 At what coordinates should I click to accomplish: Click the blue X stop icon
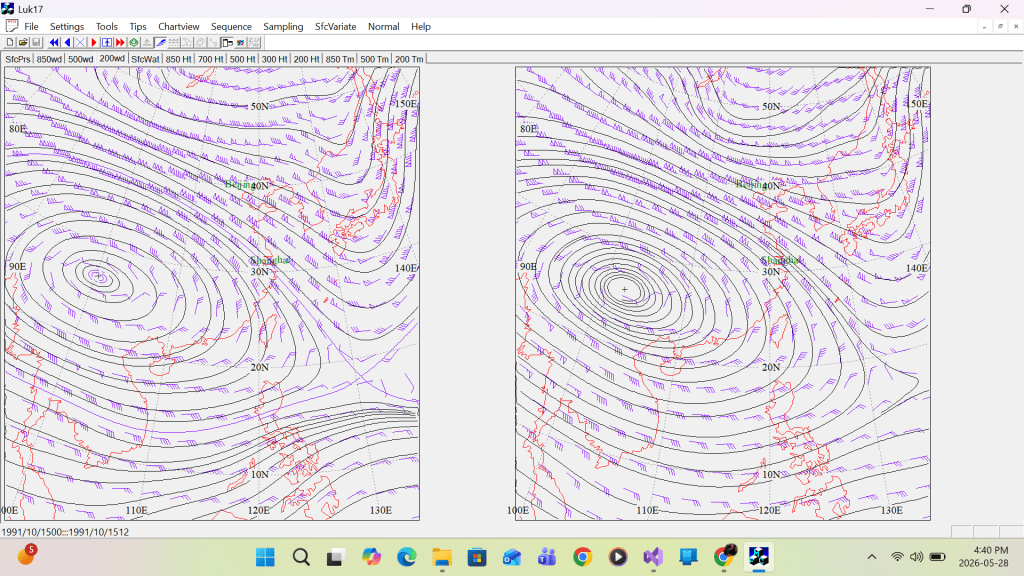80,42
